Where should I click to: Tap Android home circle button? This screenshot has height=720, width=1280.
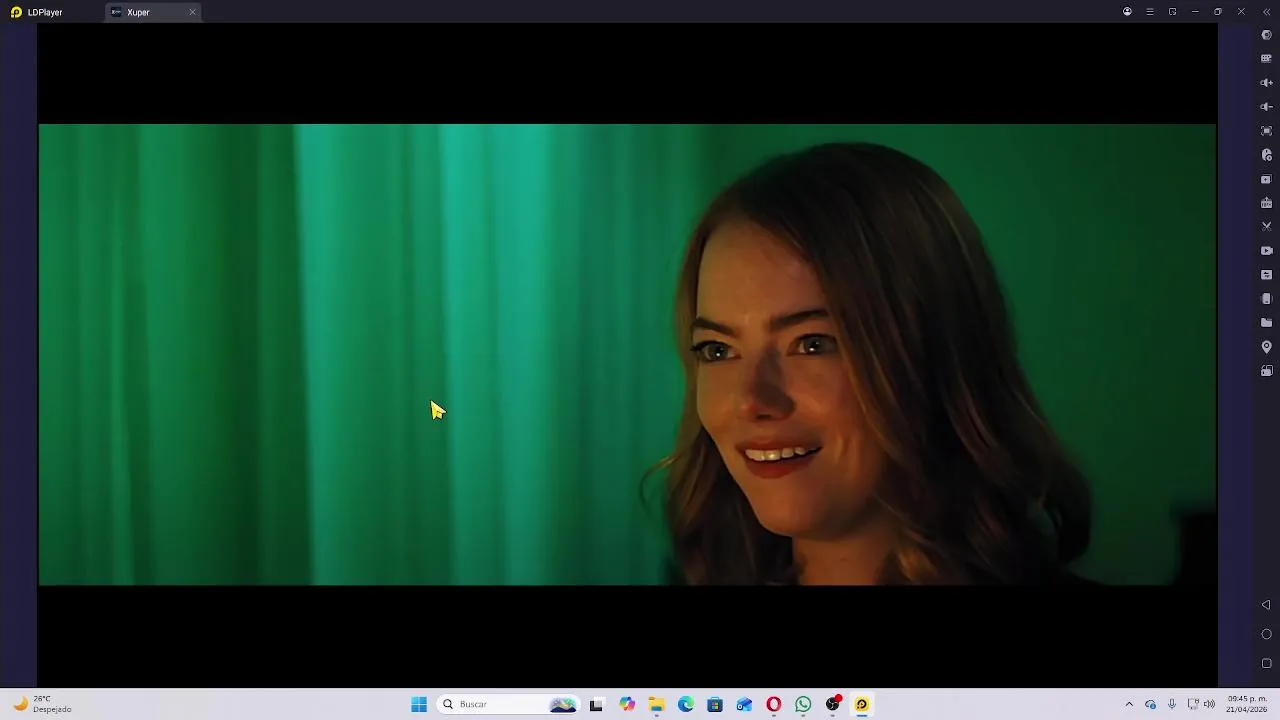tap(1266, 634)
